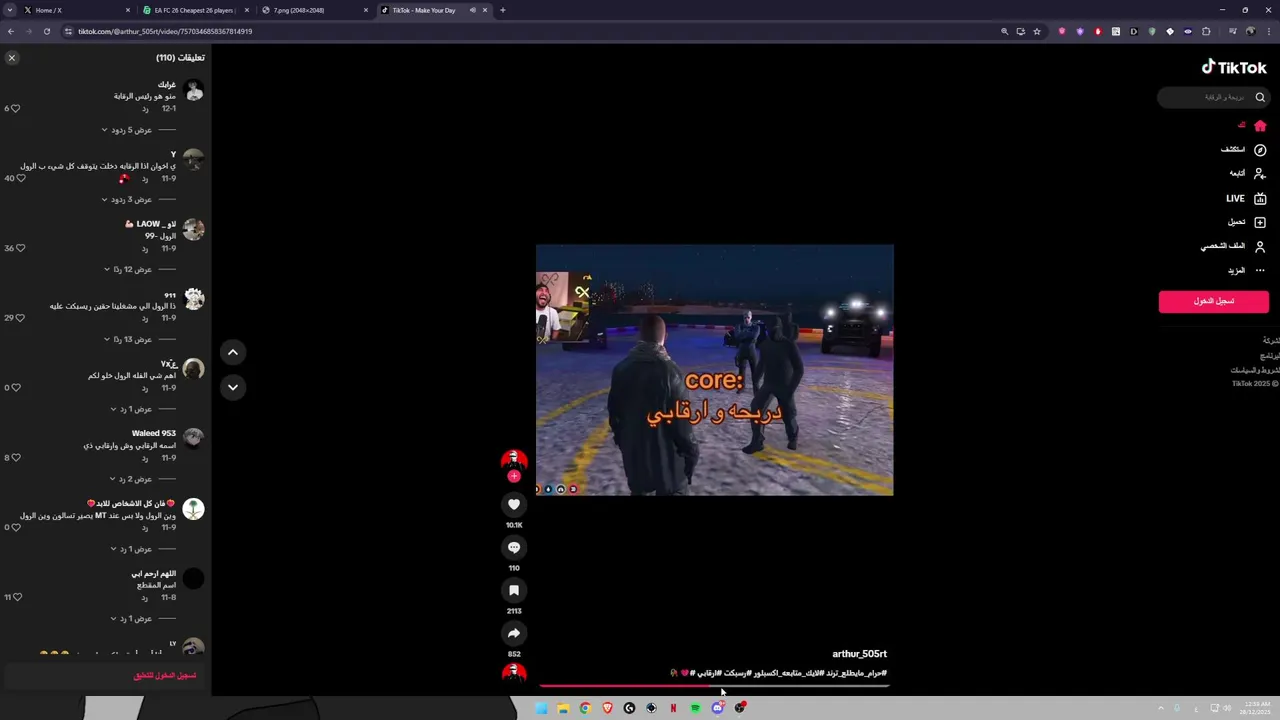Open the More (المزيد) menu
Image resolution: width=1280 pixels, height=720 pixels.
1247,270
